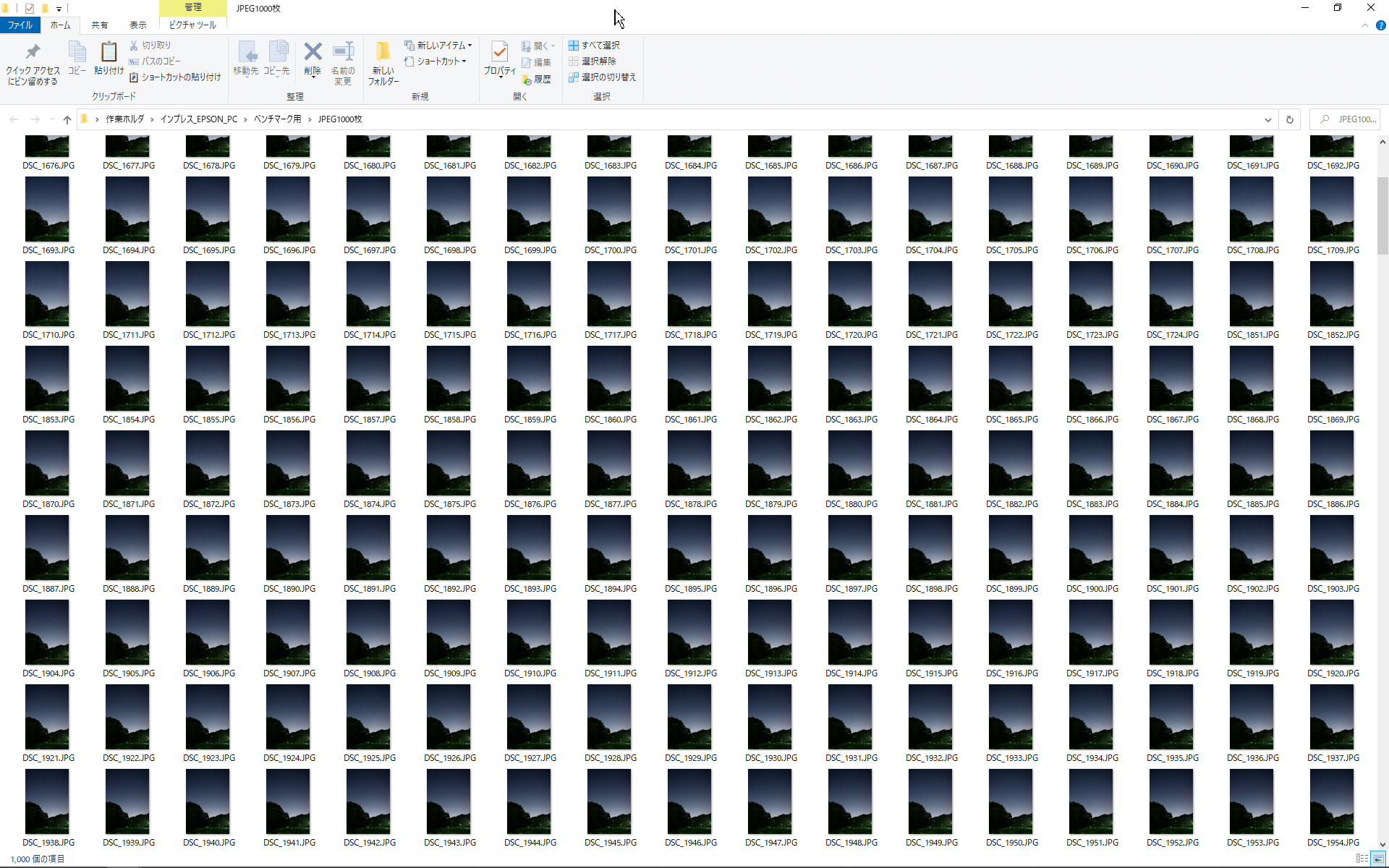The image size is (1389, 868).
Task: Click the refresh button in address bar
Action: coord(1291,119)
